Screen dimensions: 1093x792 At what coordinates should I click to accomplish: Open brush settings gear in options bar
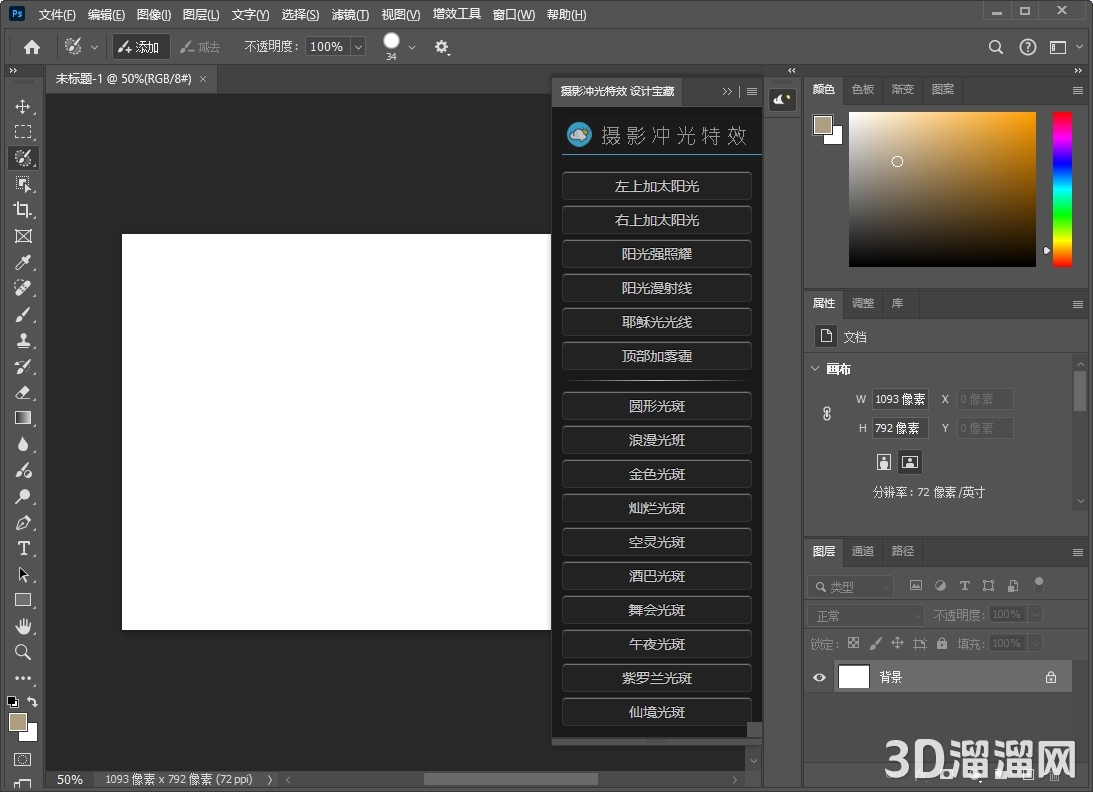441,47
